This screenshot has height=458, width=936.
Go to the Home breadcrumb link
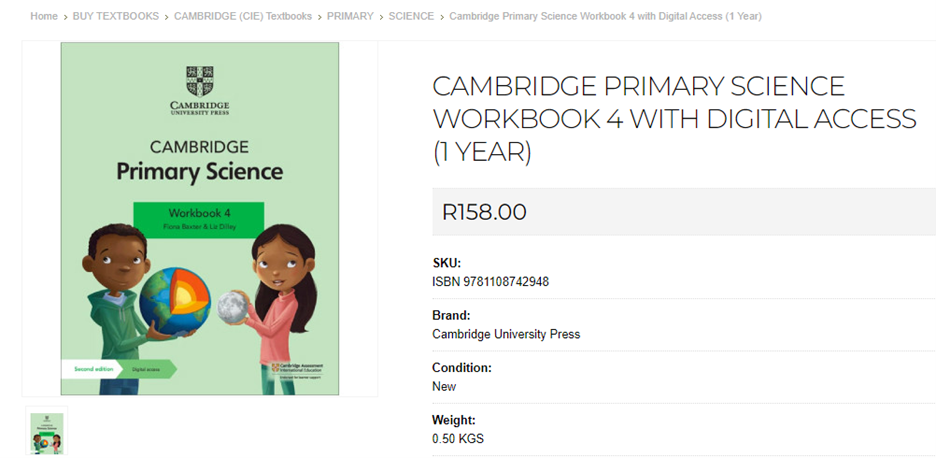(44, 17)
